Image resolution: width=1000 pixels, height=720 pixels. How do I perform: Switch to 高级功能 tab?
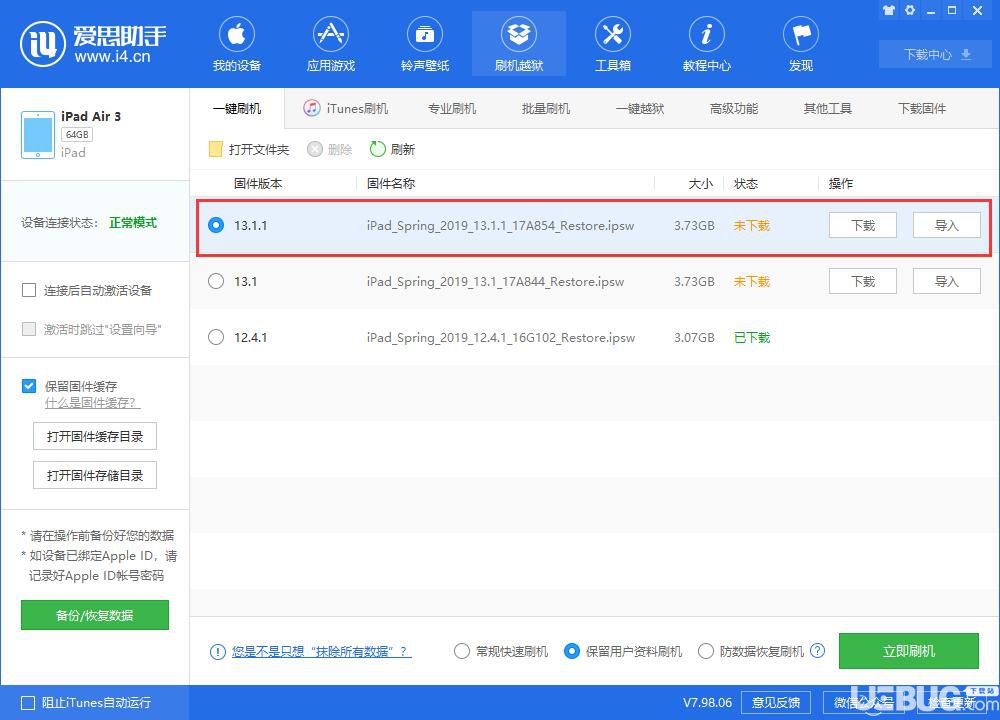click(734, 108)
